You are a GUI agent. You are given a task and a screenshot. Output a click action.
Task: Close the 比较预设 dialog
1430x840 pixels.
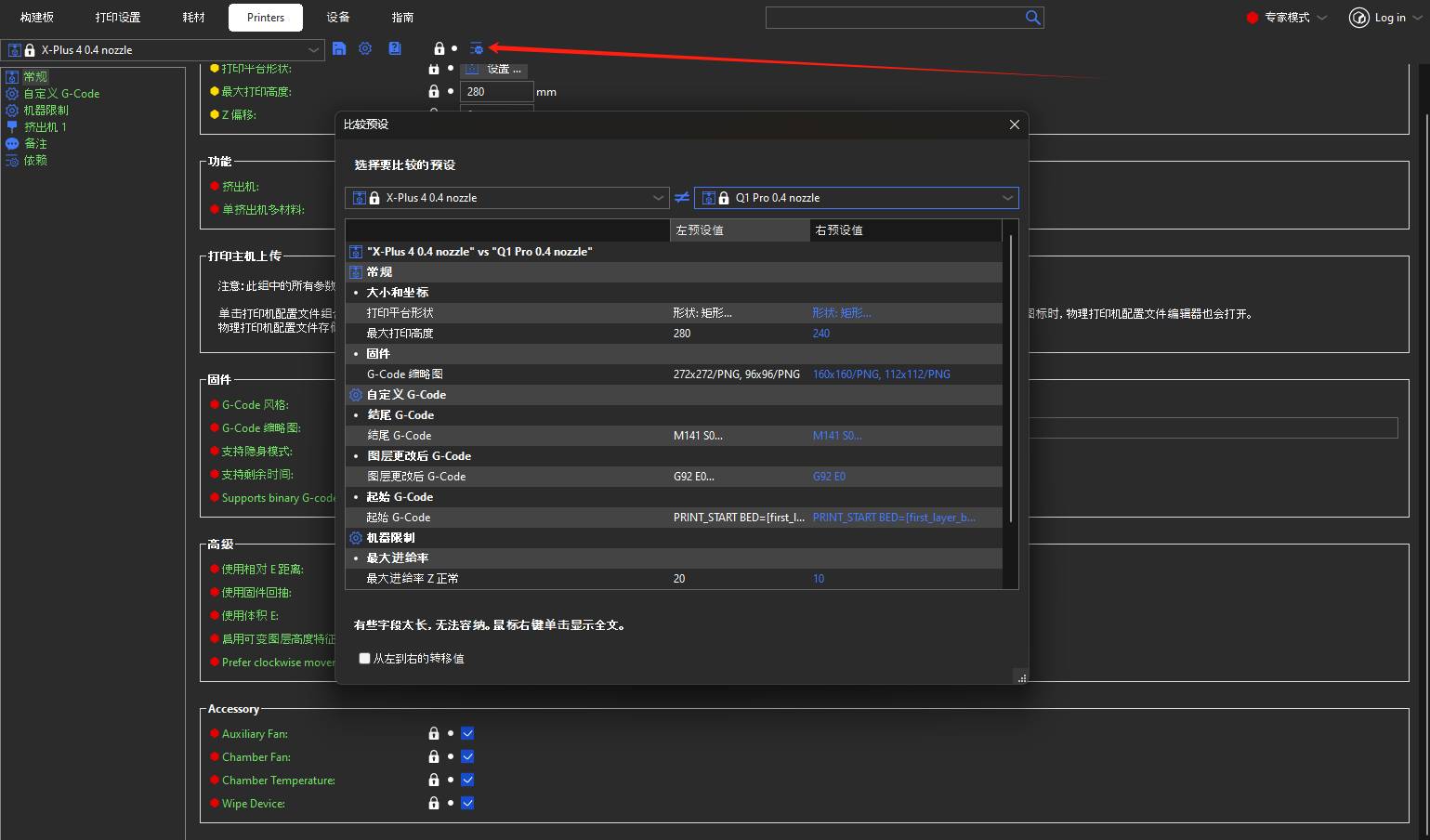[x=1015, y=125]
